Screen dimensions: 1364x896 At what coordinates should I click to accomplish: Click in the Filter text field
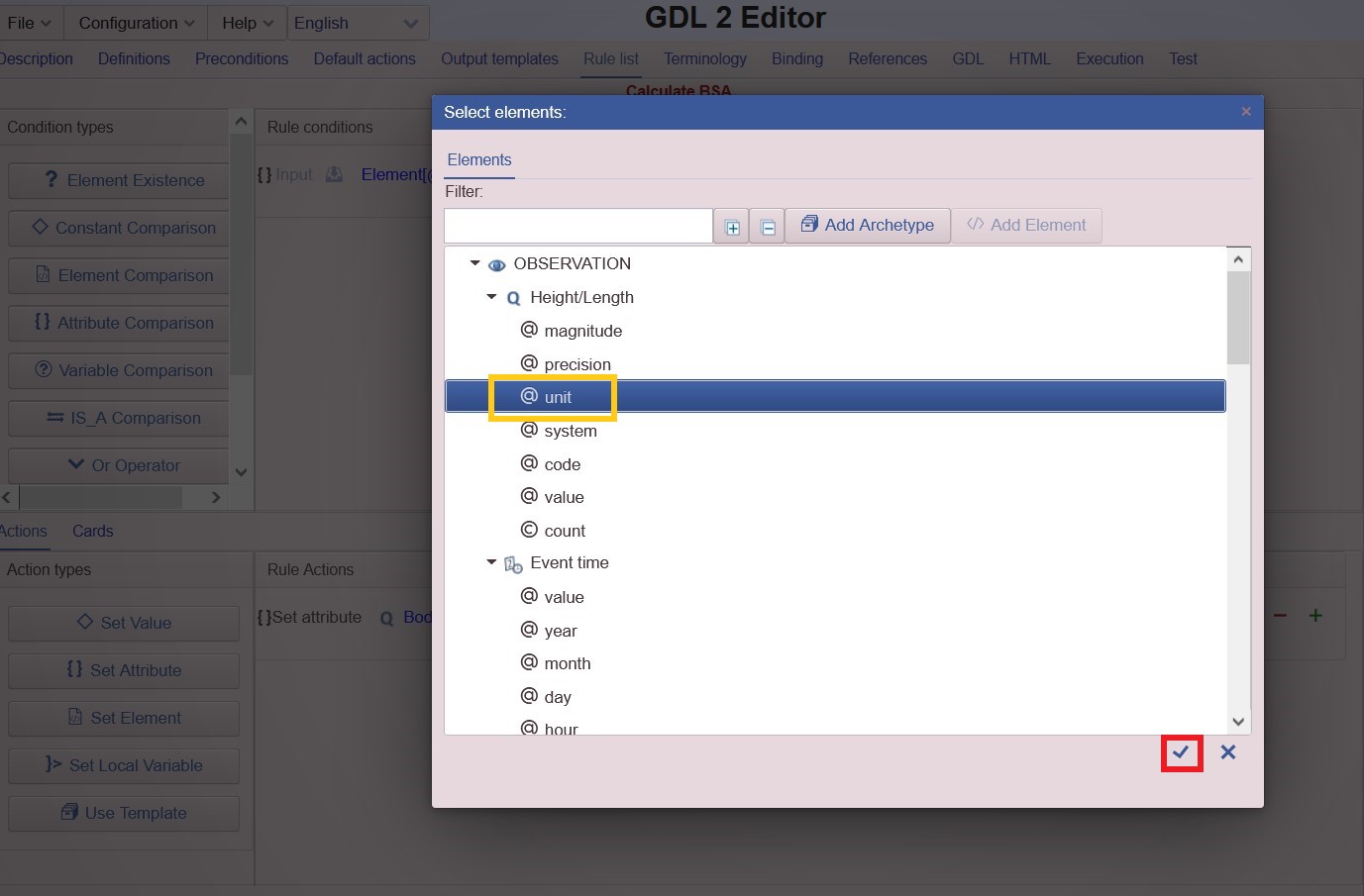[577, 226]
